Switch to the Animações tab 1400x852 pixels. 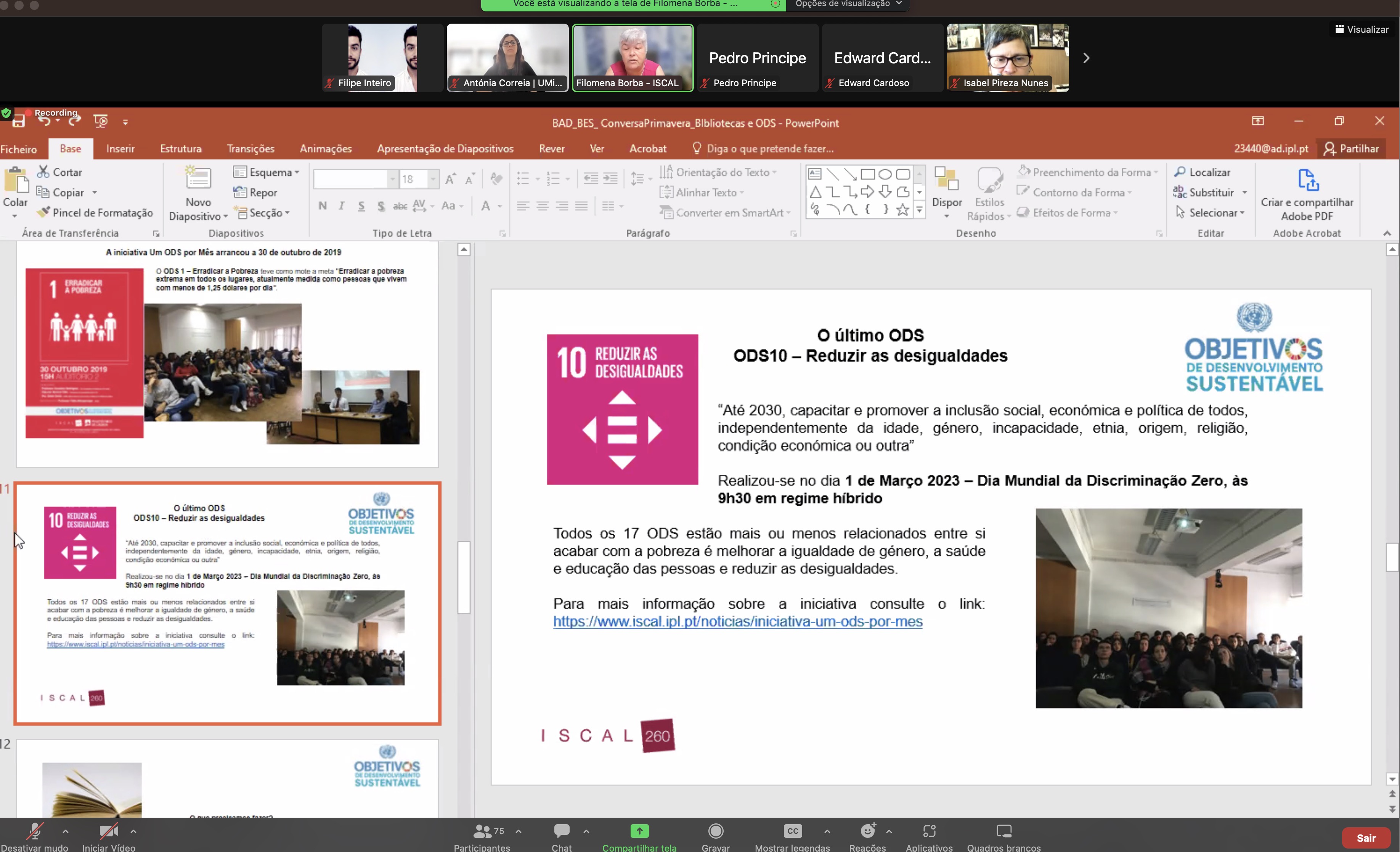pyautogui.click(x=326, y=148)
